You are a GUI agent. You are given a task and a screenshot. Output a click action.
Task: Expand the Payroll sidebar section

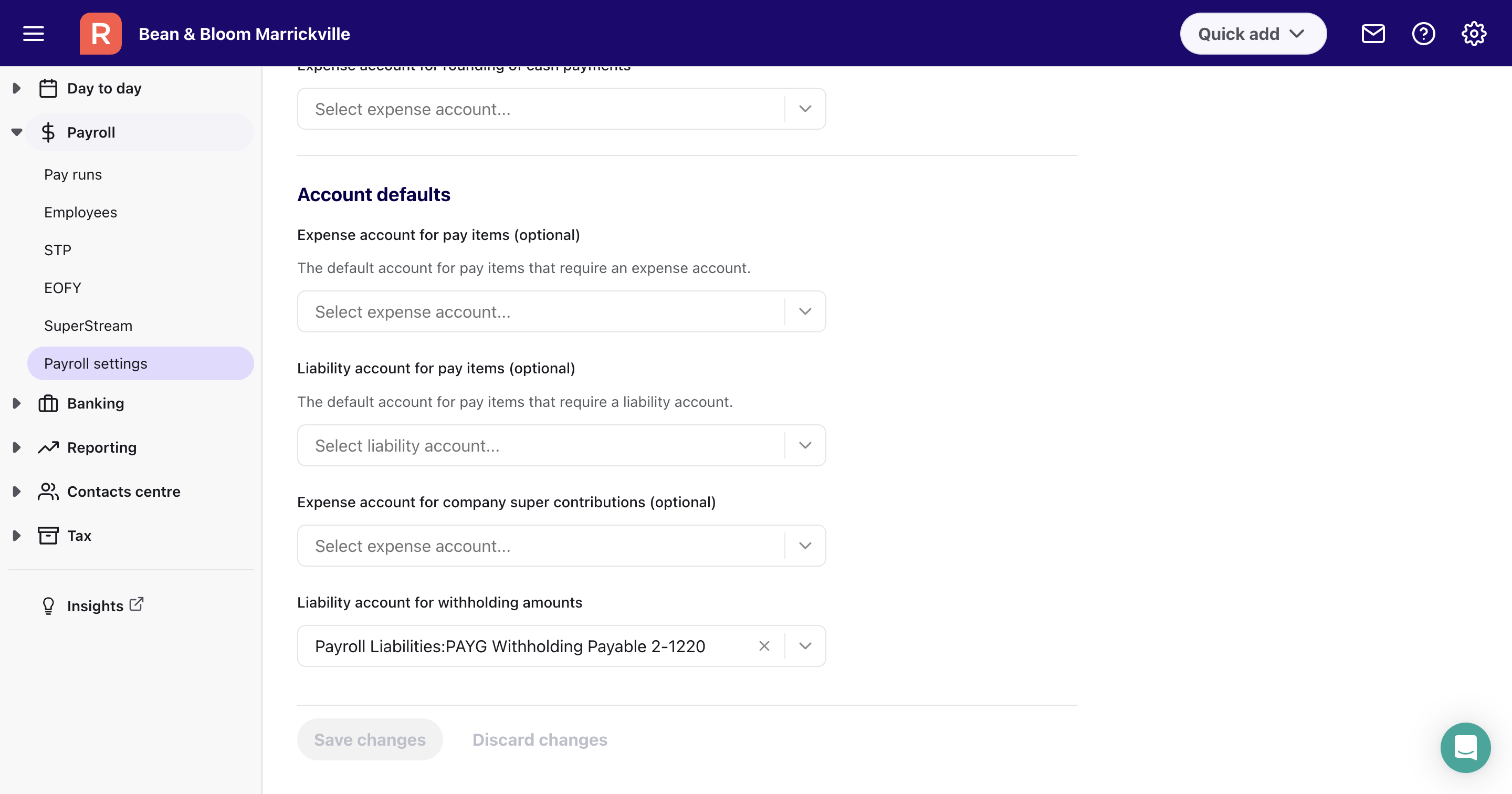16,132
